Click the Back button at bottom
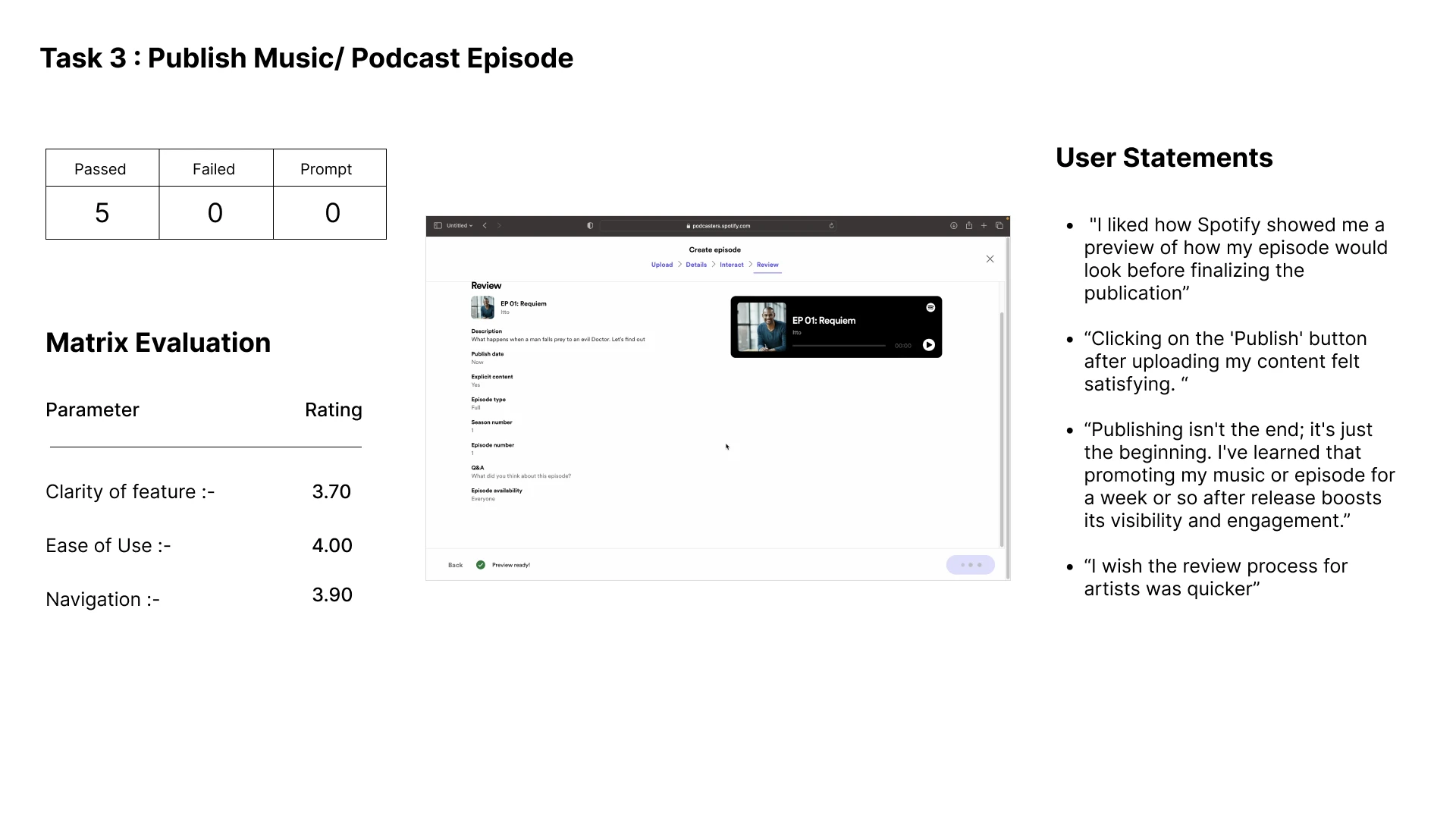The image size is (1456, 819). [x=455, y=565]
